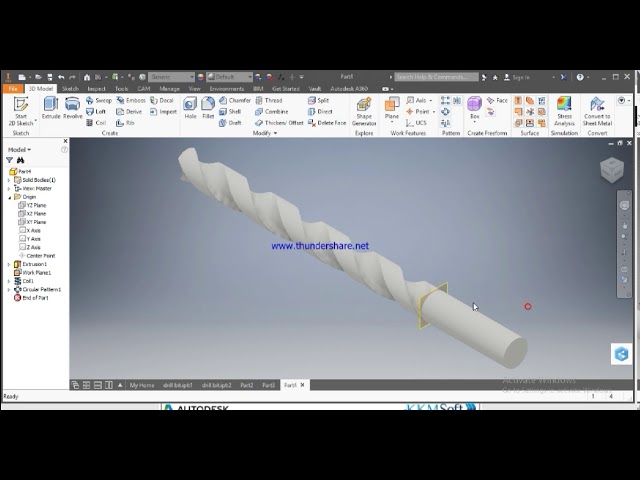
Task: Expand the Circular Pattern1 node
Action: coord(9,290)
